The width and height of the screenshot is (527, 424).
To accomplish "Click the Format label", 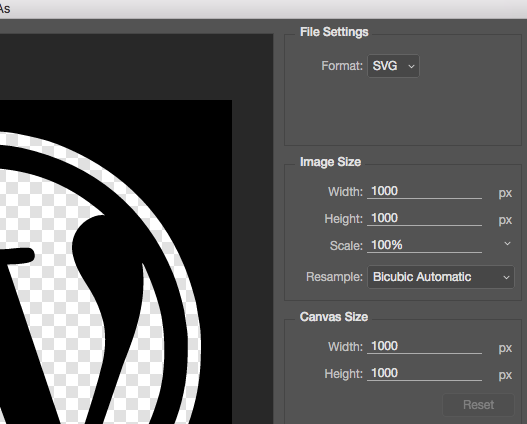I will point(342,66).
